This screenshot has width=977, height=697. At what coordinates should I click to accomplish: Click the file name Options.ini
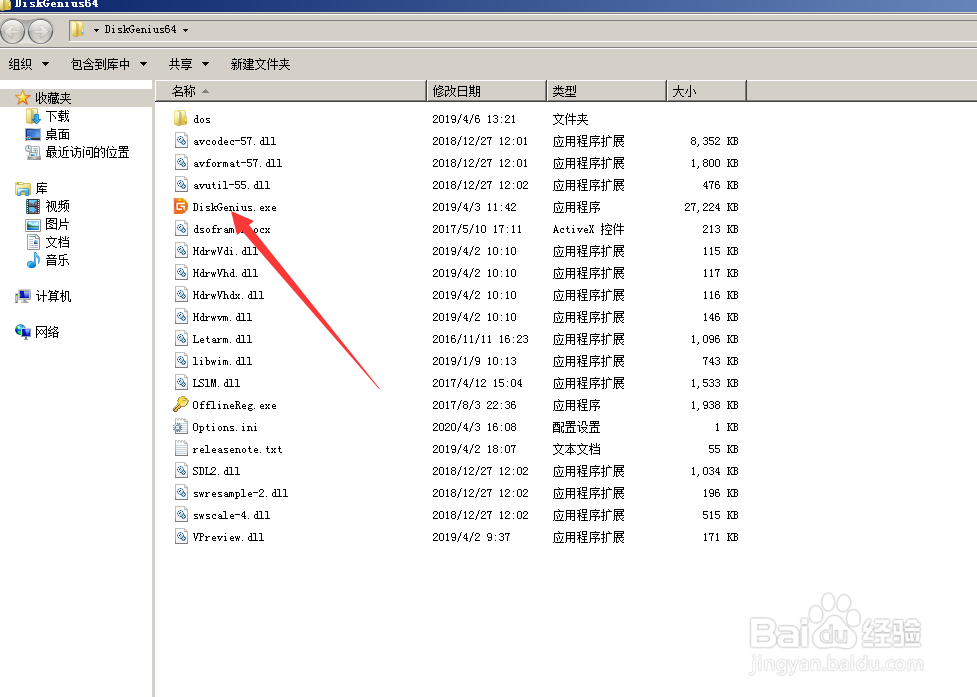click(225, 427)
